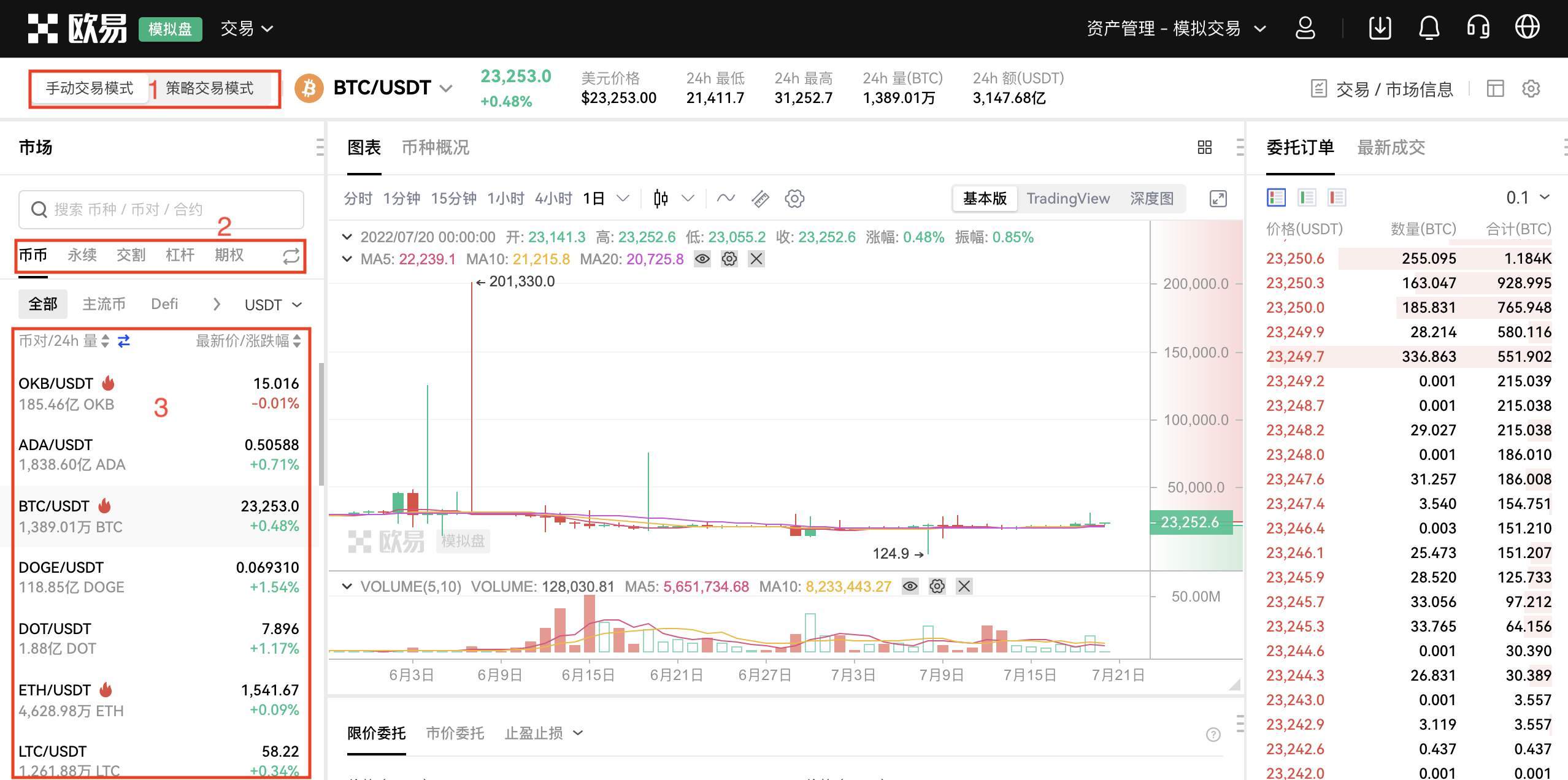1568x780 pixels.
Task: Select the 永续 market tab
Action: [x=82, y=255]
